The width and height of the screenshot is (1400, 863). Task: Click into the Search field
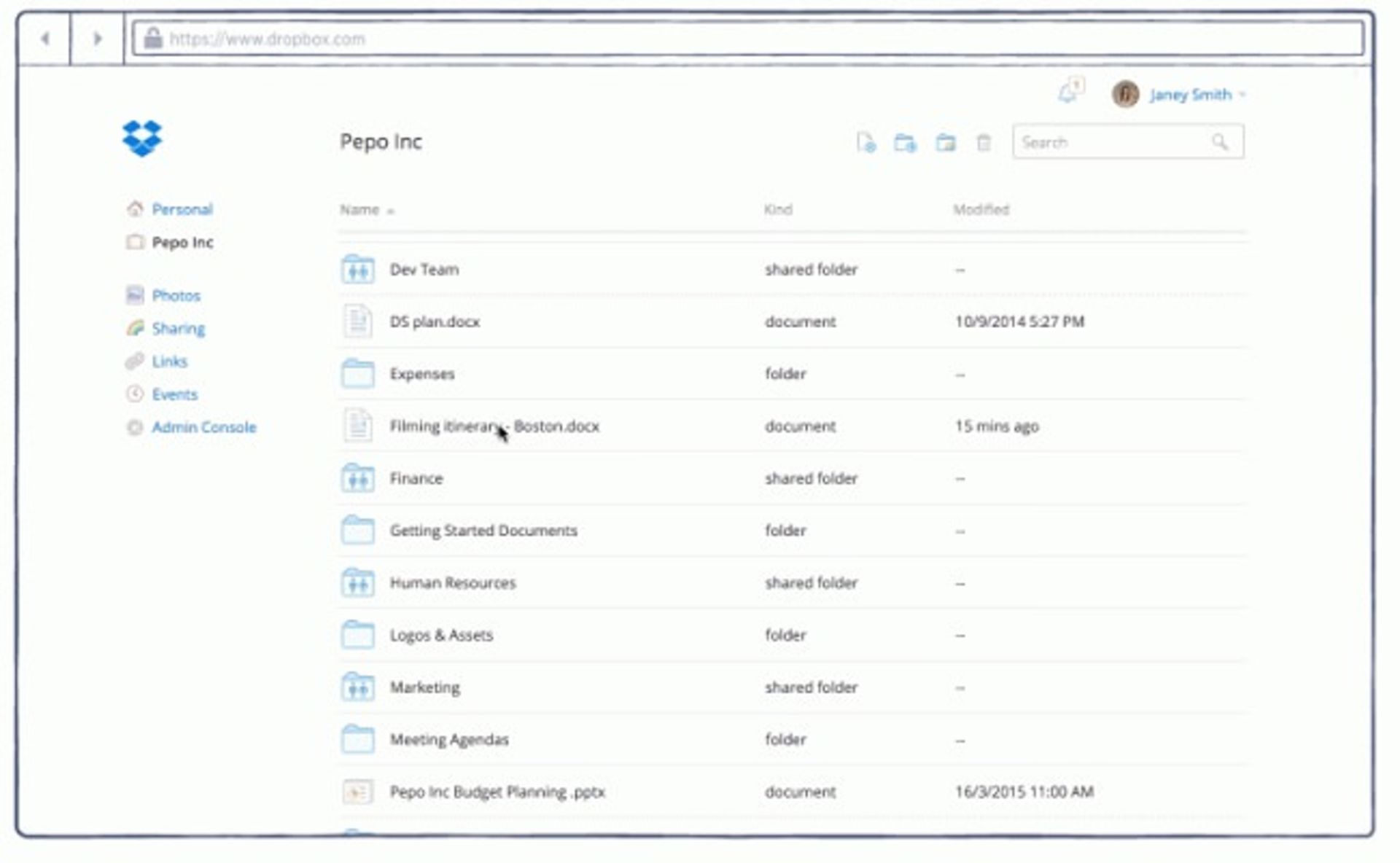[x=1128, y=142]
